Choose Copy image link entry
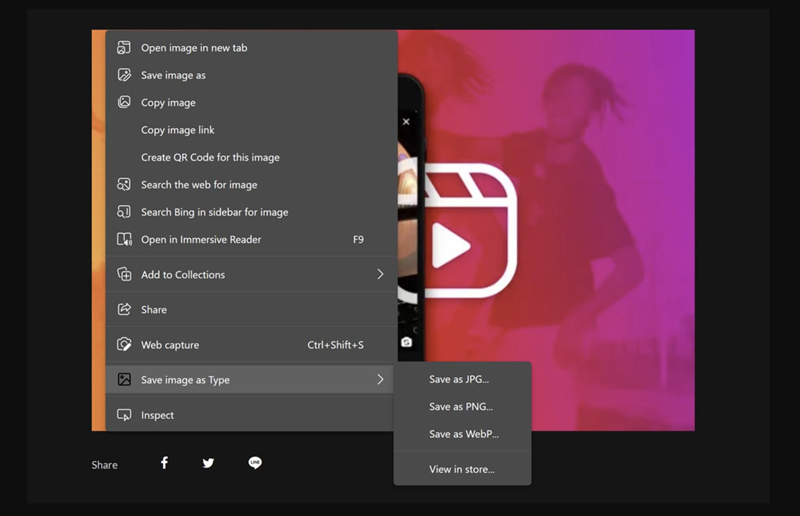This screenshot has height=516, width=800. [x=178, y=130]
